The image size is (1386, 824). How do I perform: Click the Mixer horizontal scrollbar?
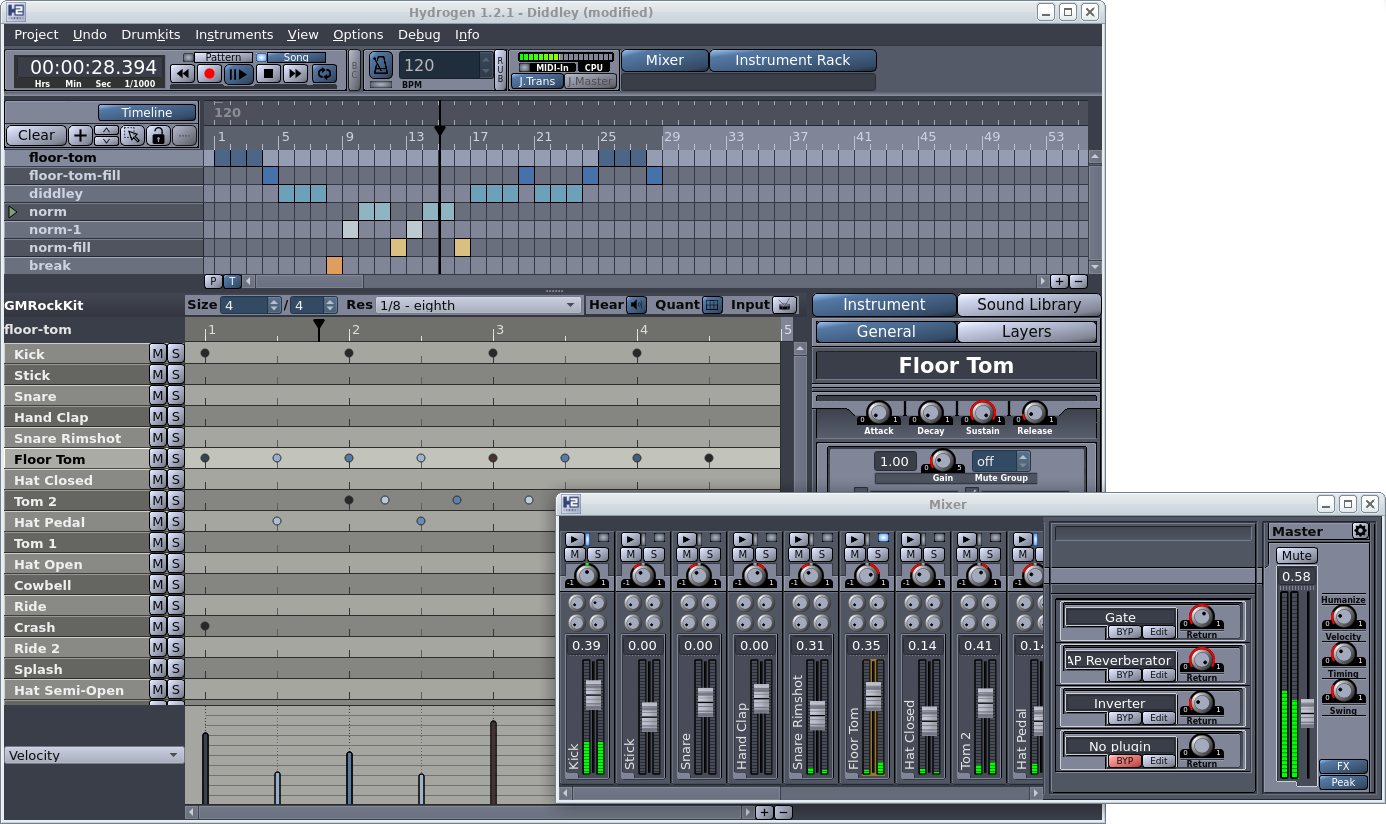tap(801, 792)
